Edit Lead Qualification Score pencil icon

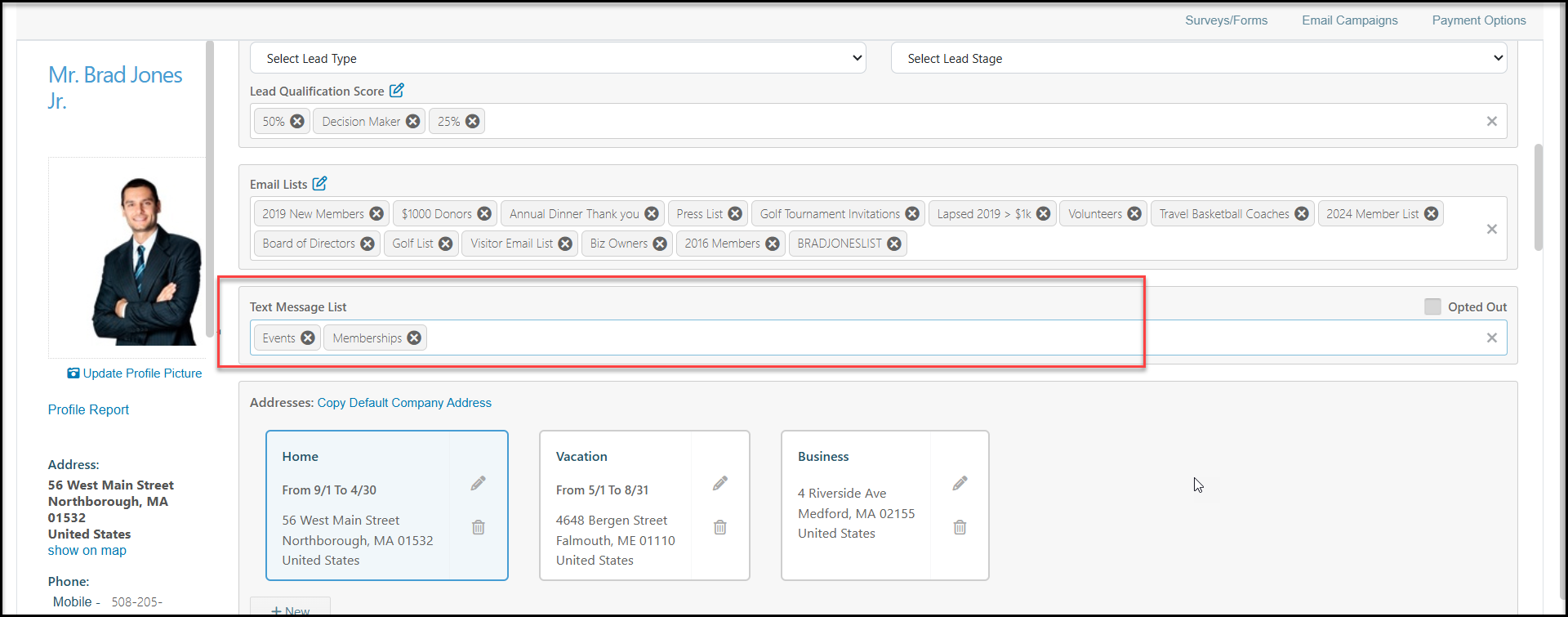click(x=397, y=91)
